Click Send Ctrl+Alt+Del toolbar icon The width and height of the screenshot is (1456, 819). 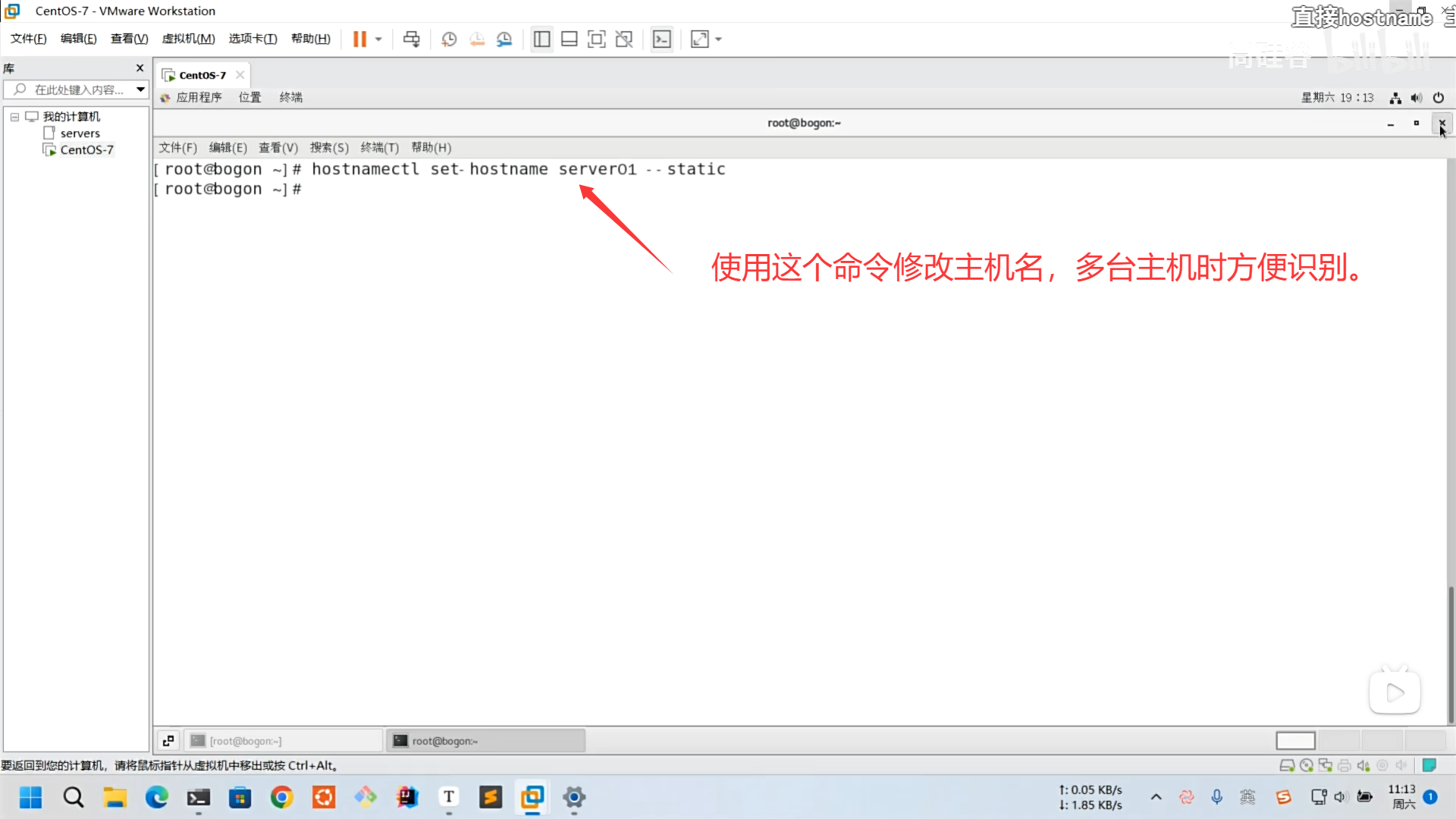click(411, 39)
